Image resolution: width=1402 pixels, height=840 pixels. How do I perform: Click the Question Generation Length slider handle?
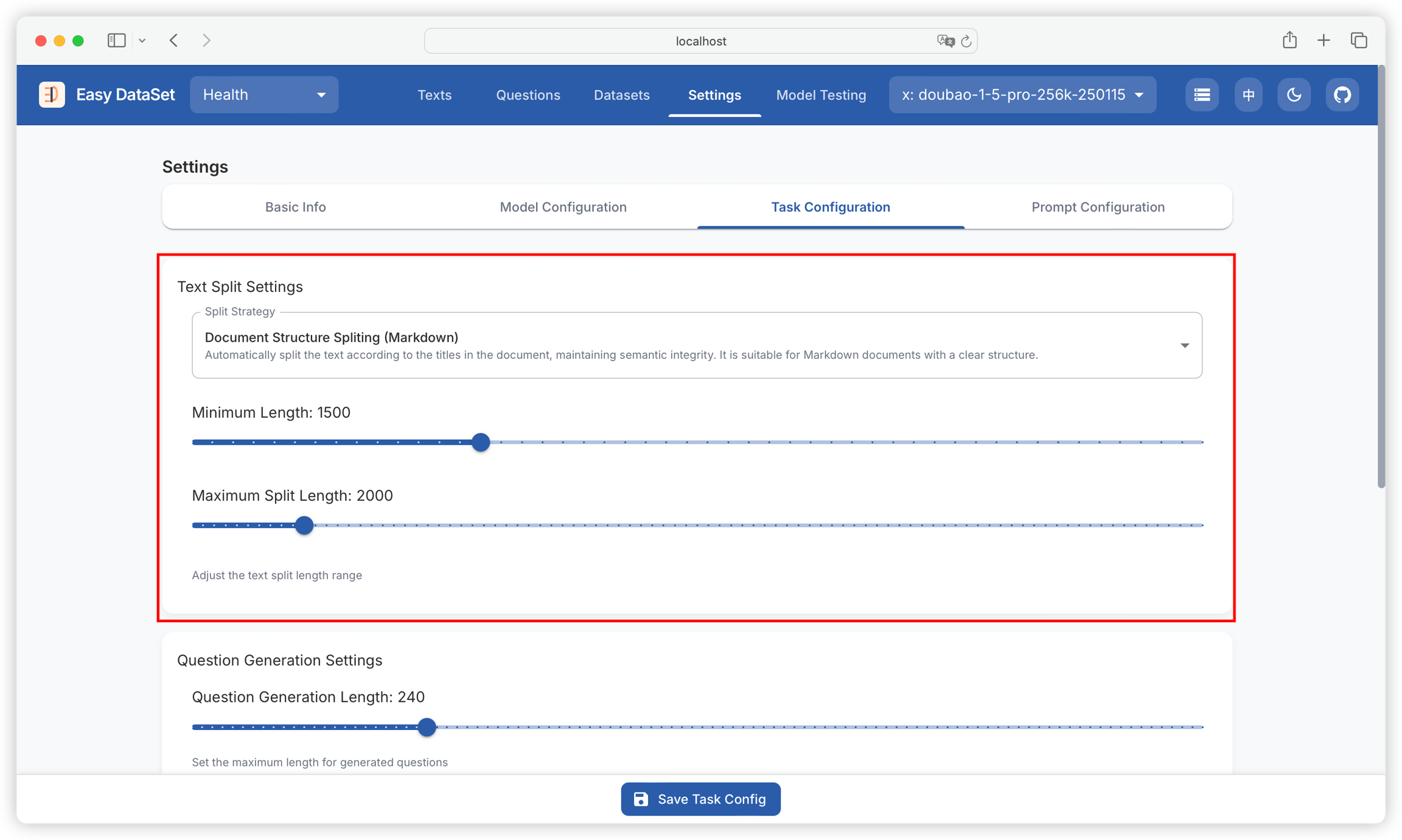427,727
